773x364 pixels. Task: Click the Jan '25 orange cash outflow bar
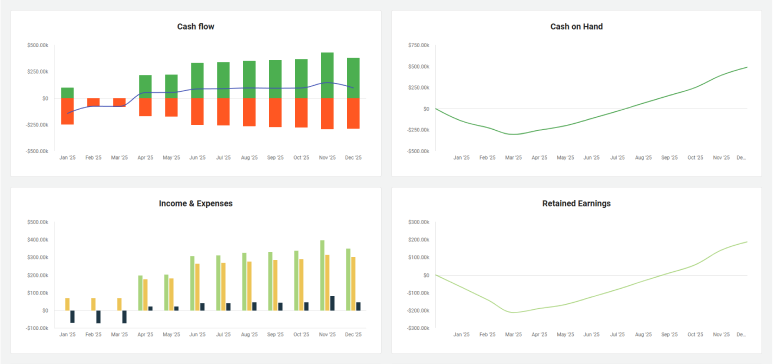(68, 111)
